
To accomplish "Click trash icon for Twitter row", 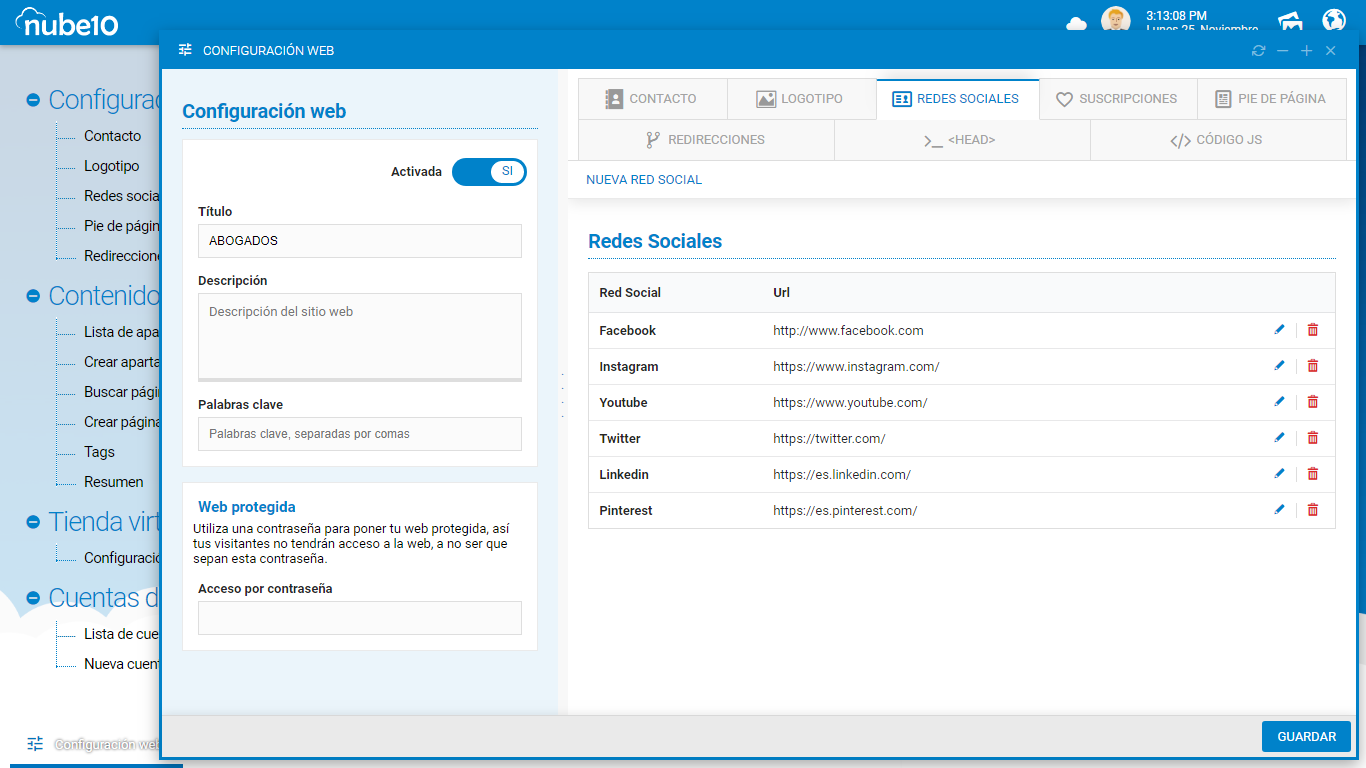I will pyautogui.click(x=1313, y=438).
